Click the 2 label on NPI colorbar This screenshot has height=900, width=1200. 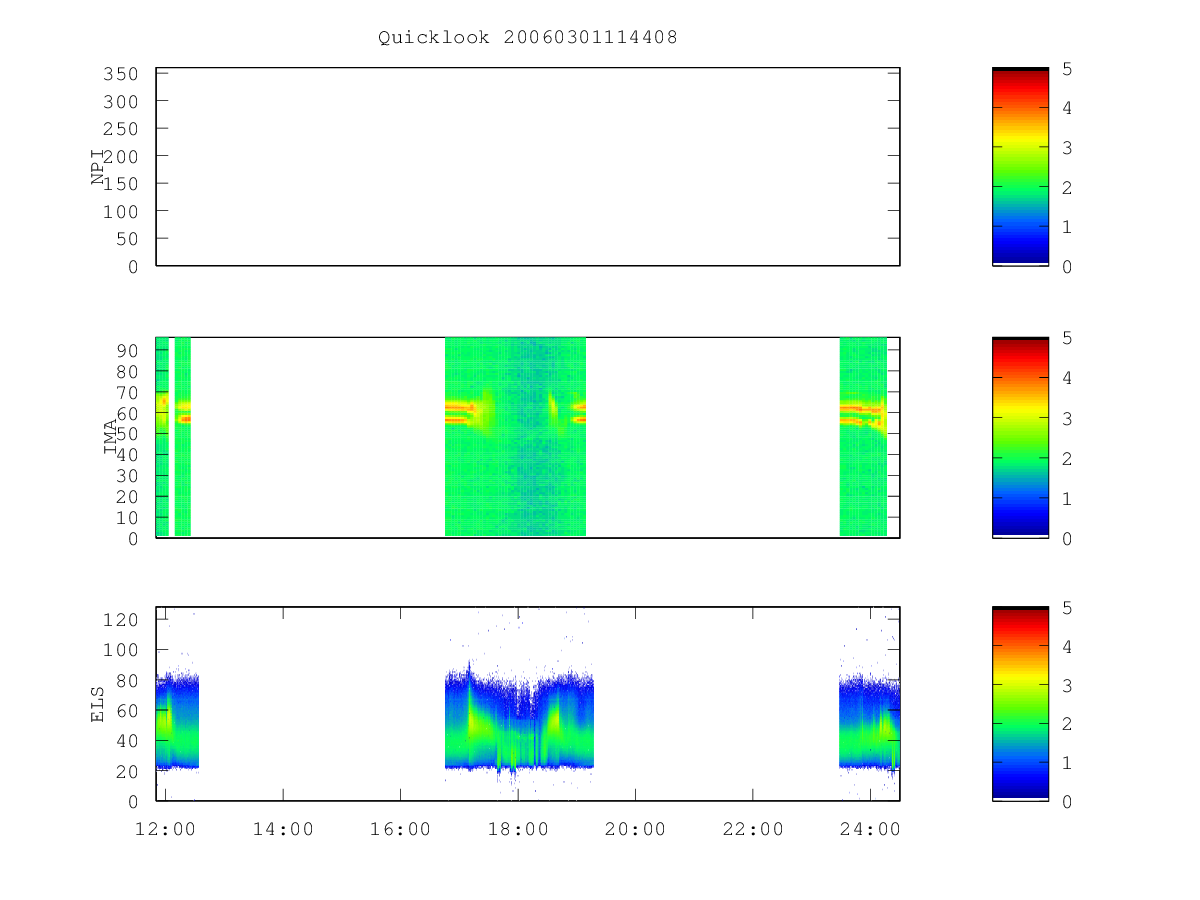point(1066,187)
